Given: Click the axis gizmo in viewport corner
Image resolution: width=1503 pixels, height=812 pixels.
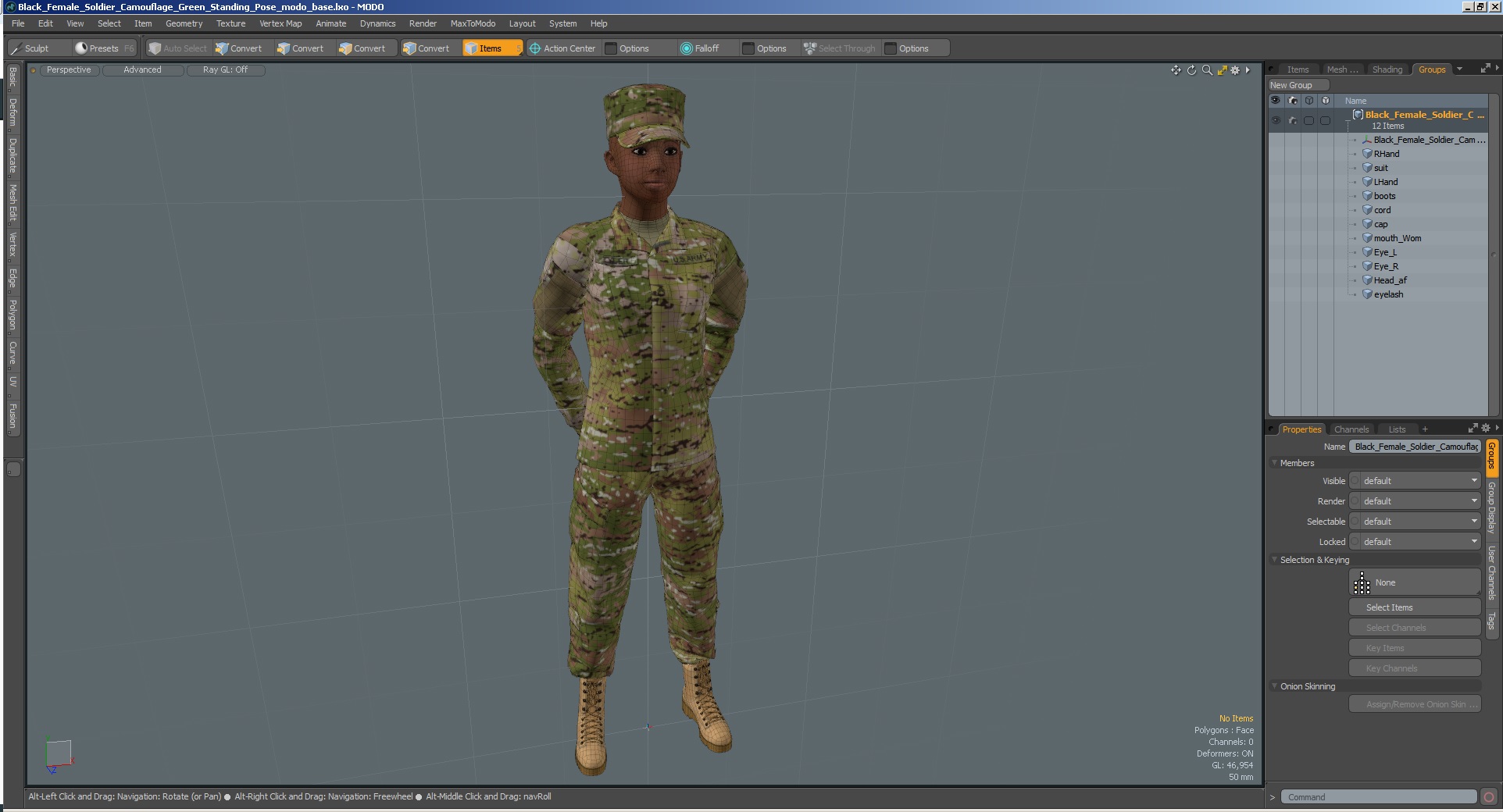Looking at the screenshot, I should 59,756.
